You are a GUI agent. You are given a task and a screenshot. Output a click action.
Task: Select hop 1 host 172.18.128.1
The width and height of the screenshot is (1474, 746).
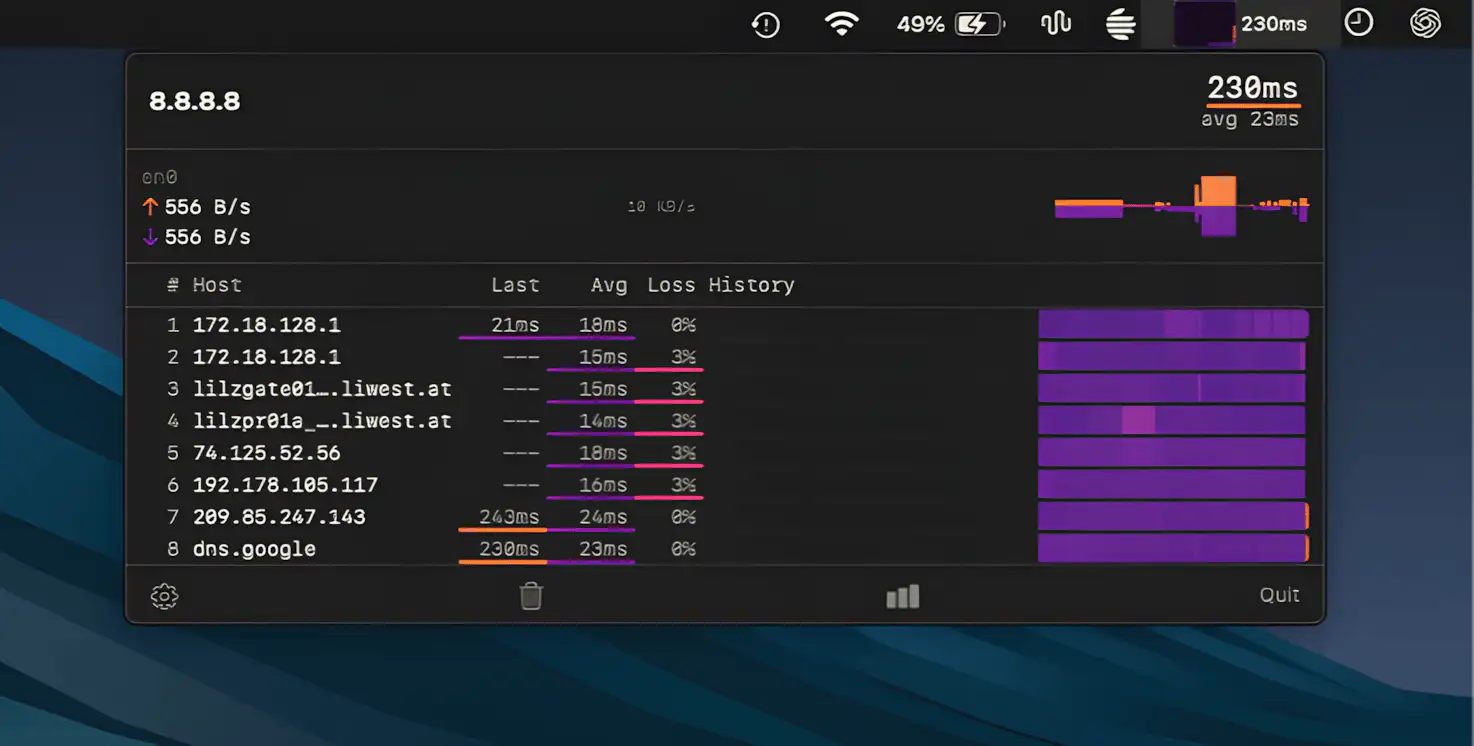tap(266, 325)
